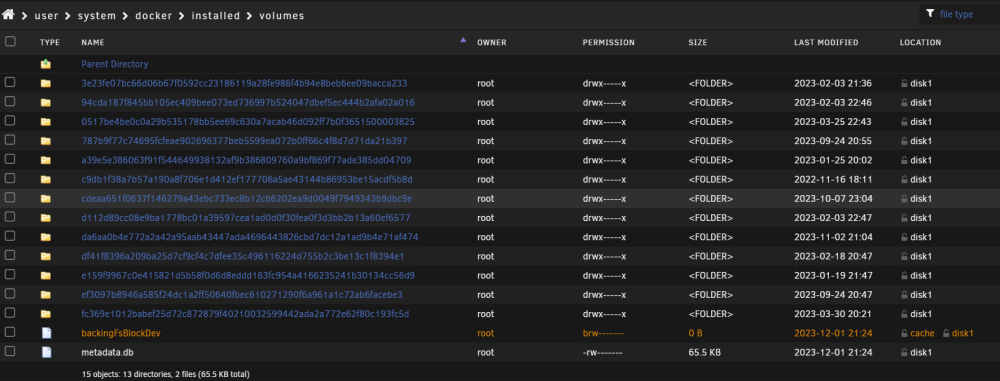Click folder icon for fc369e1012babef25d72 row

coord(45,314)
